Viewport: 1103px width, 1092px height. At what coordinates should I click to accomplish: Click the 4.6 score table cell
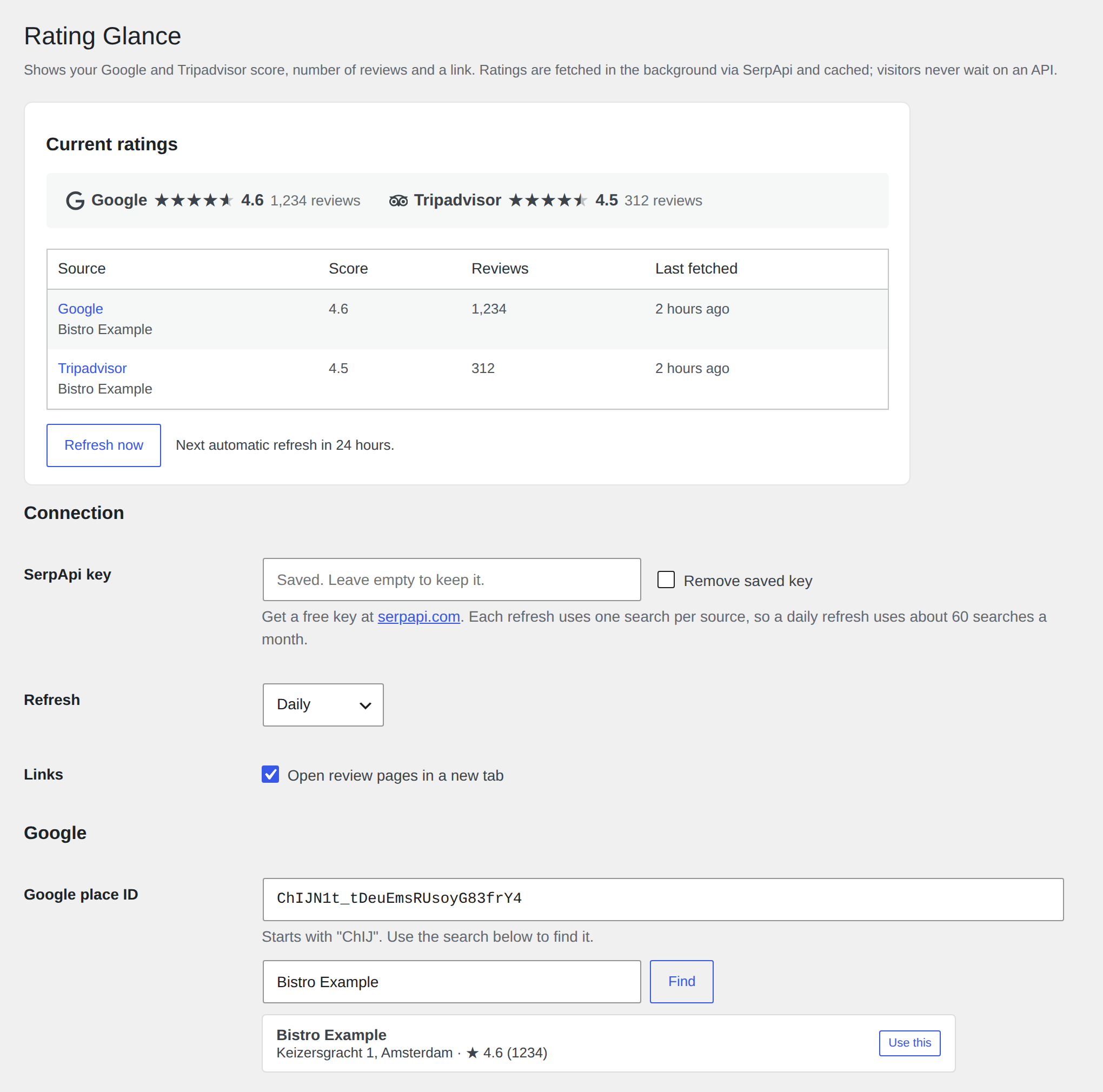338,309
